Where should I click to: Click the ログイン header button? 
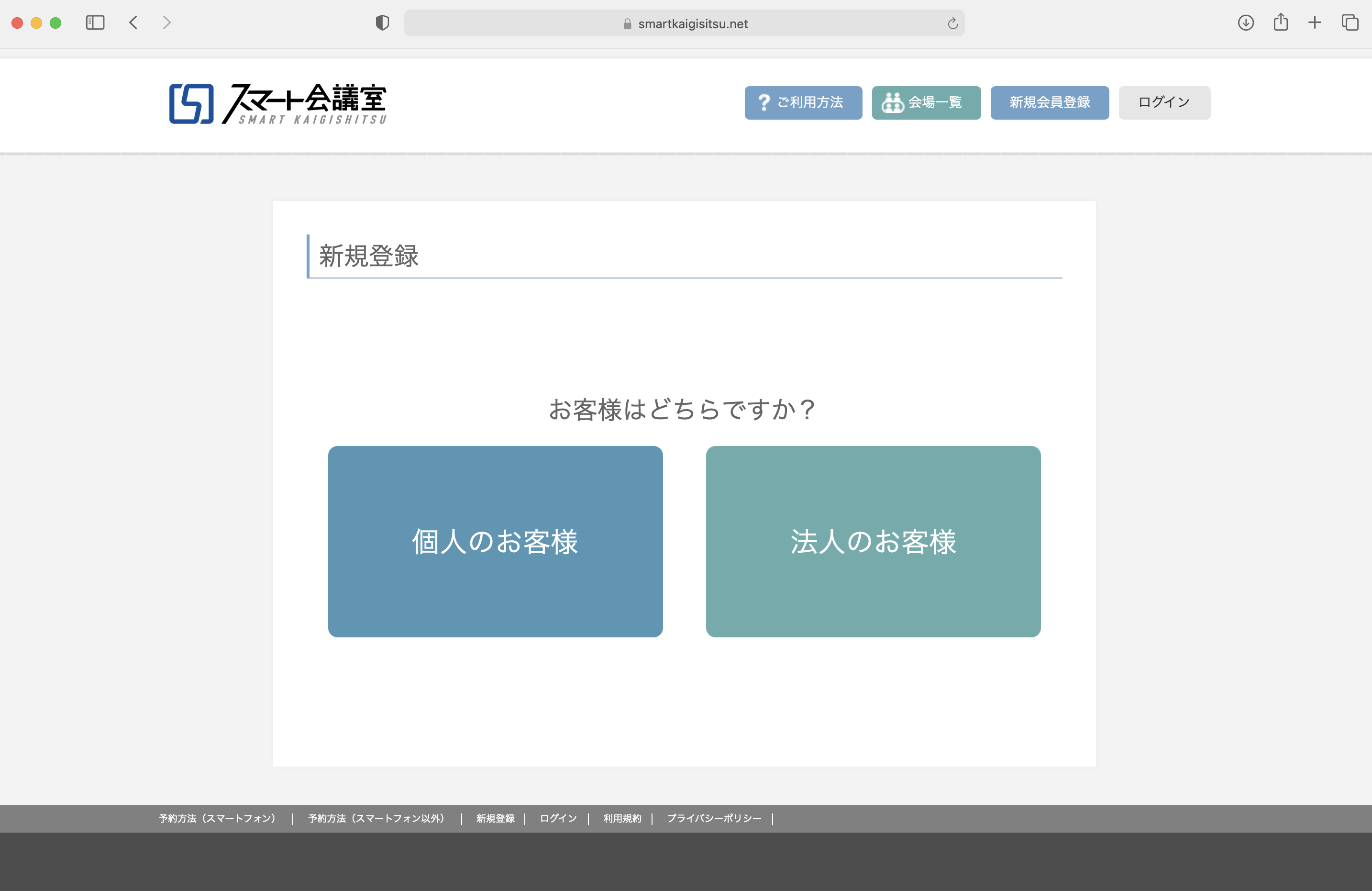[1164, 103]
